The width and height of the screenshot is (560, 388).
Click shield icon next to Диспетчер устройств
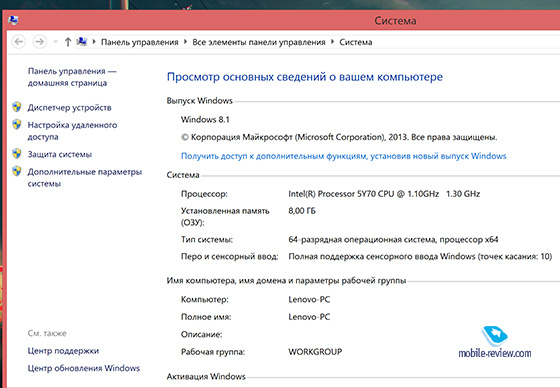coord(16,106)
